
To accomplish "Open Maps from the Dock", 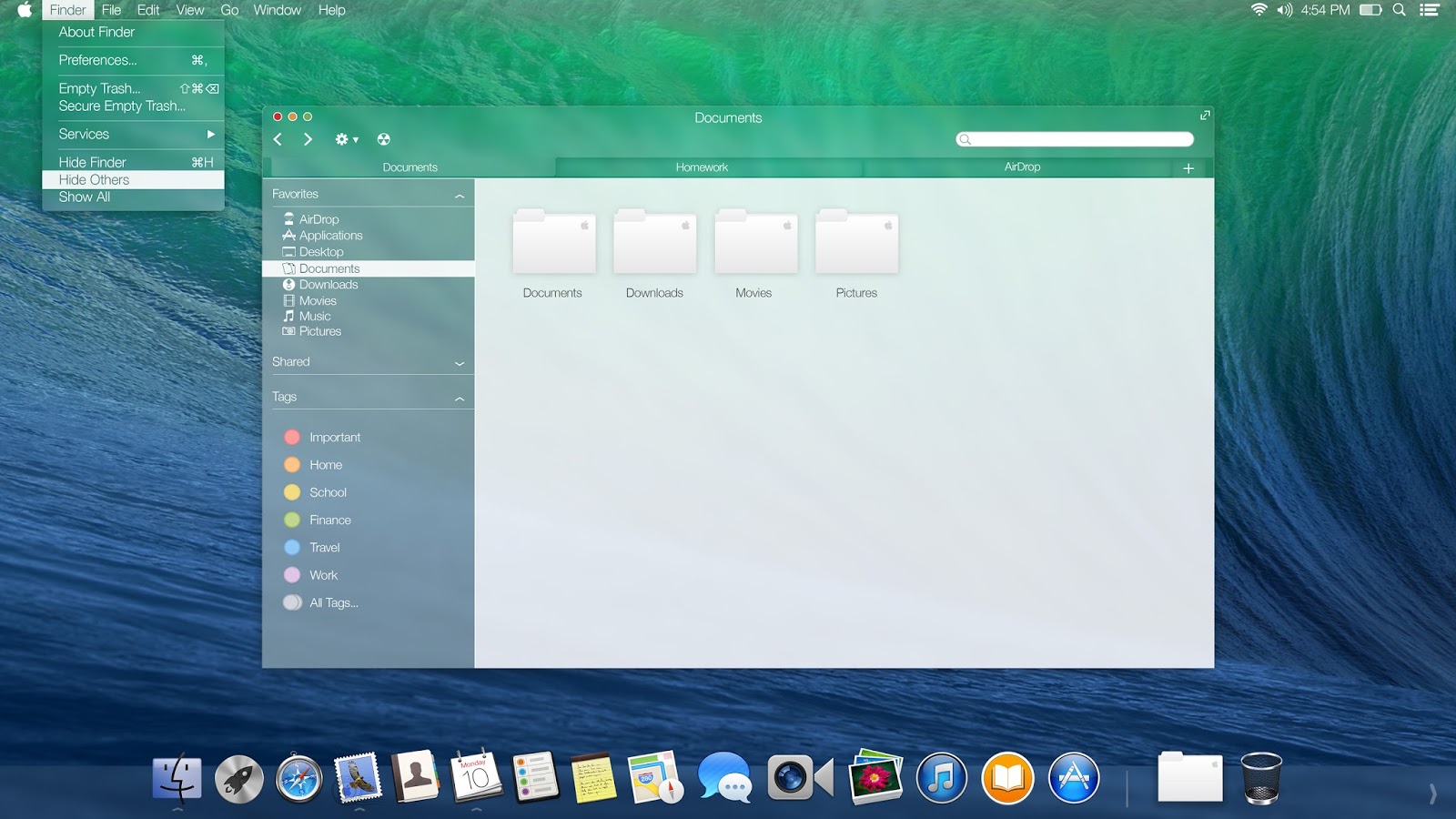I will [x=655, y=777].
